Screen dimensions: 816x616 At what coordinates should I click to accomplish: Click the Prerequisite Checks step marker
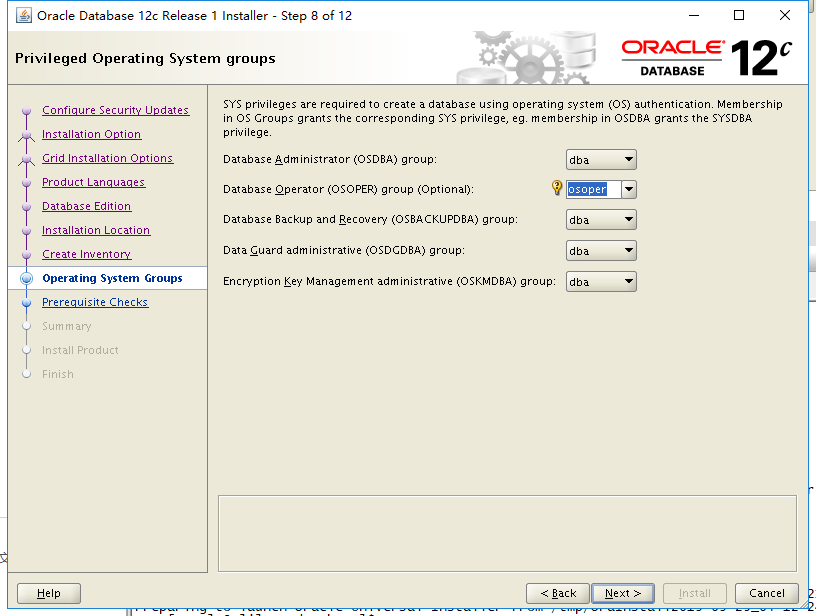[x=27, y=302]
